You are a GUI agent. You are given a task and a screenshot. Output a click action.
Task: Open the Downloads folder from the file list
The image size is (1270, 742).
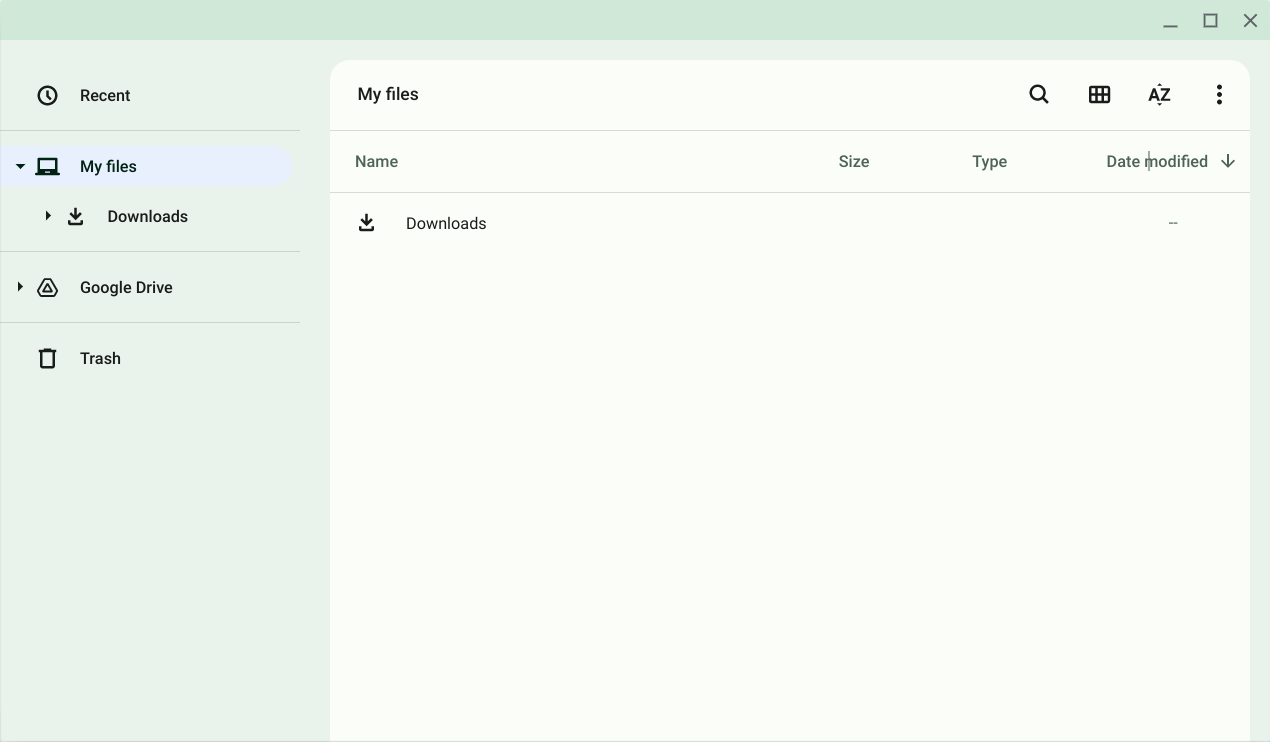[x=446, y=223]
